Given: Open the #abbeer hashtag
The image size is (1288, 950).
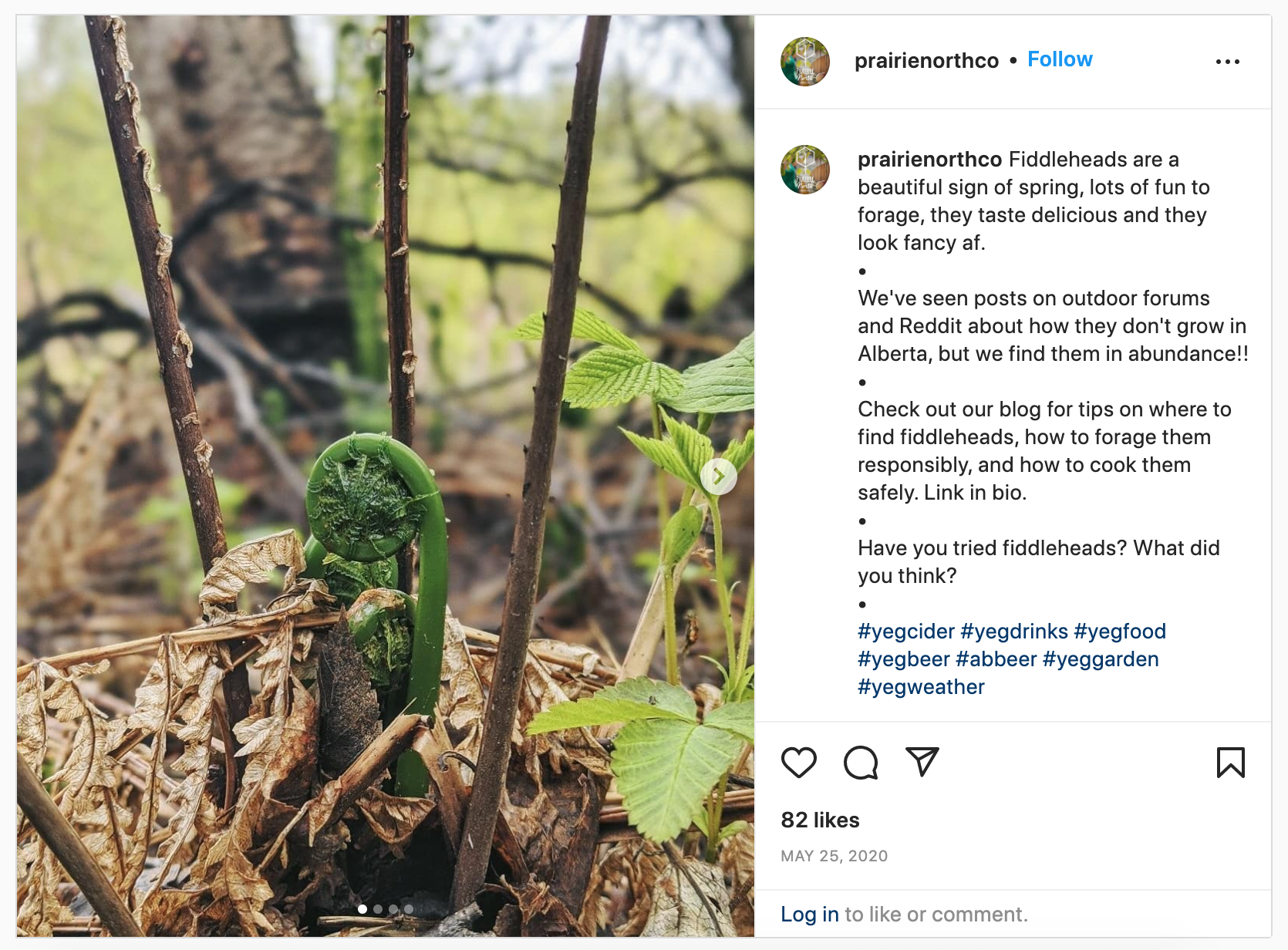Looking at the screenshot, I should 996,659.
